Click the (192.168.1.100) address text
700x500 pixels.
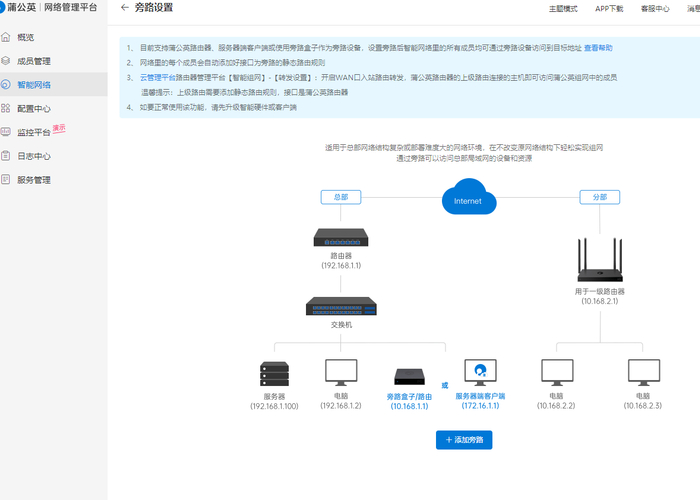(274, 406)
